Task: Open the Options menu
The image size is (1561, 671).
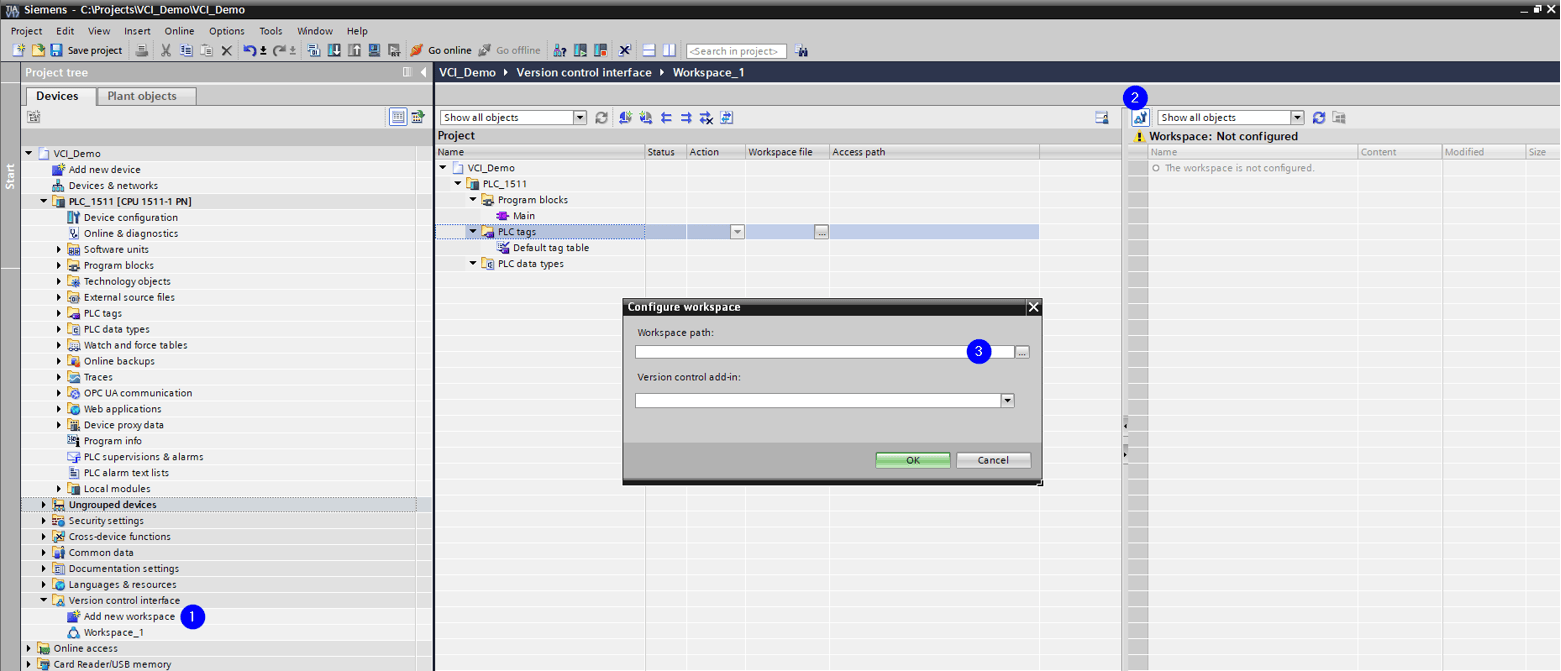Action: (x=227, y=31)
